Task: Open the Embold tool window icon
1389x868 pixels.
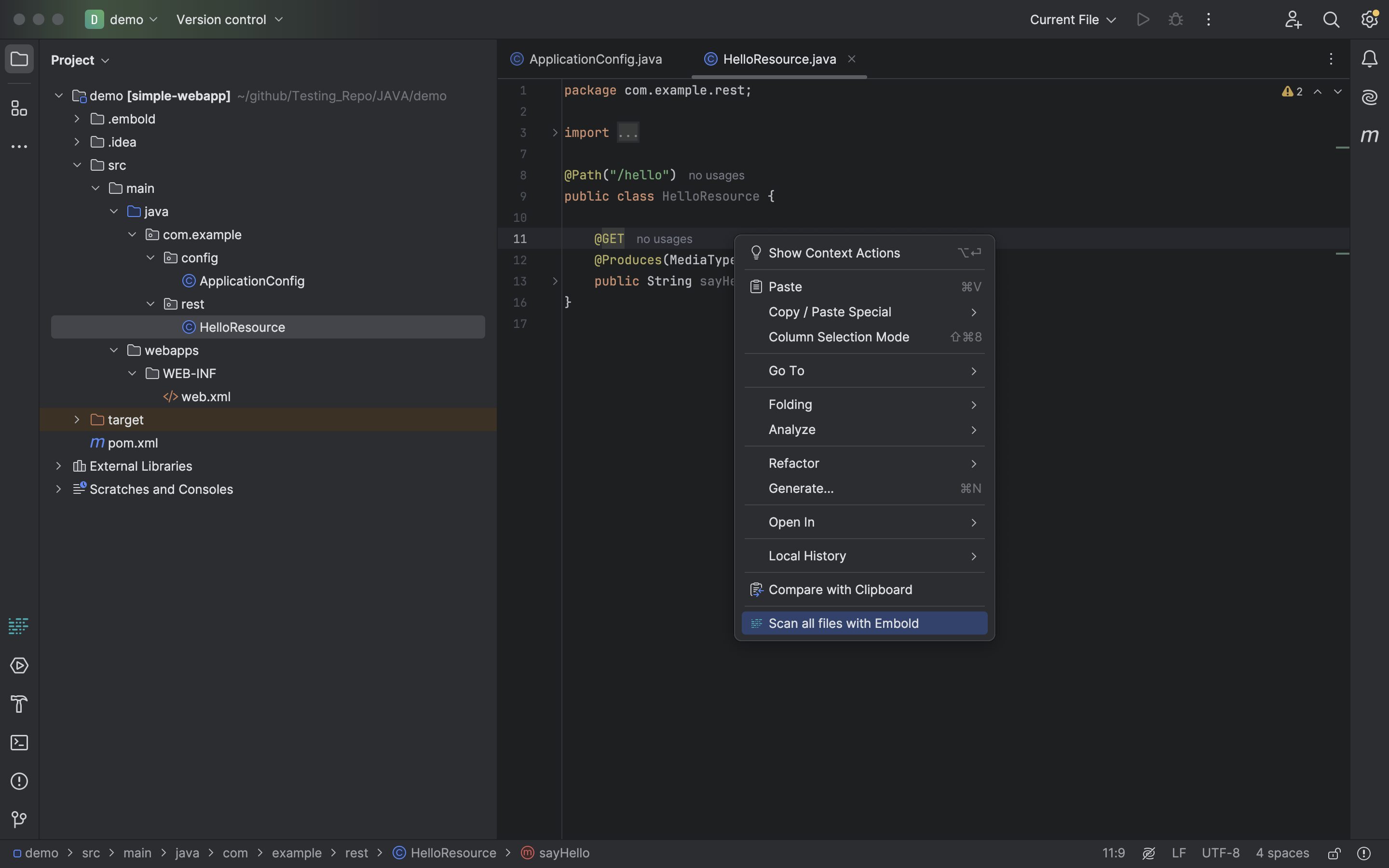Action: point(19,626)
